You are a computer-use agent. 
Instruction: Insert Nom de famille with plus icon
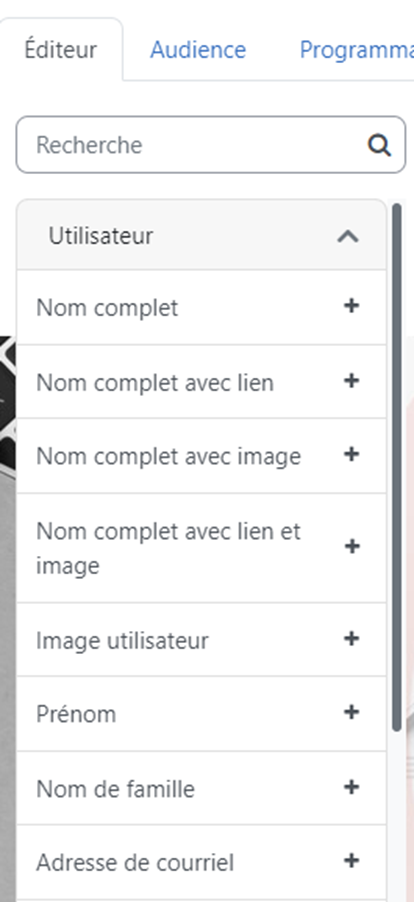pos(351,787)
